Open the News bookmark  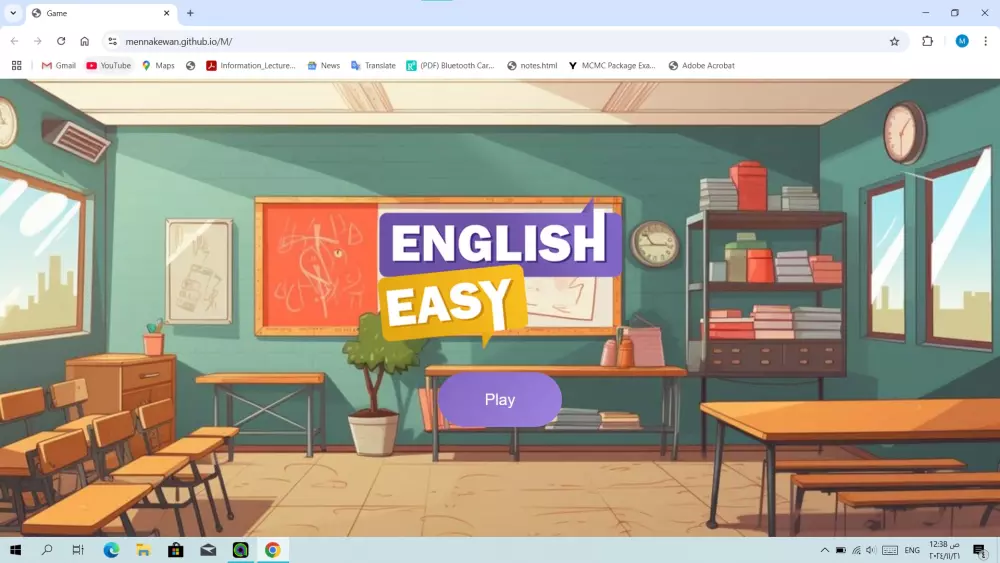click(323, 66)
